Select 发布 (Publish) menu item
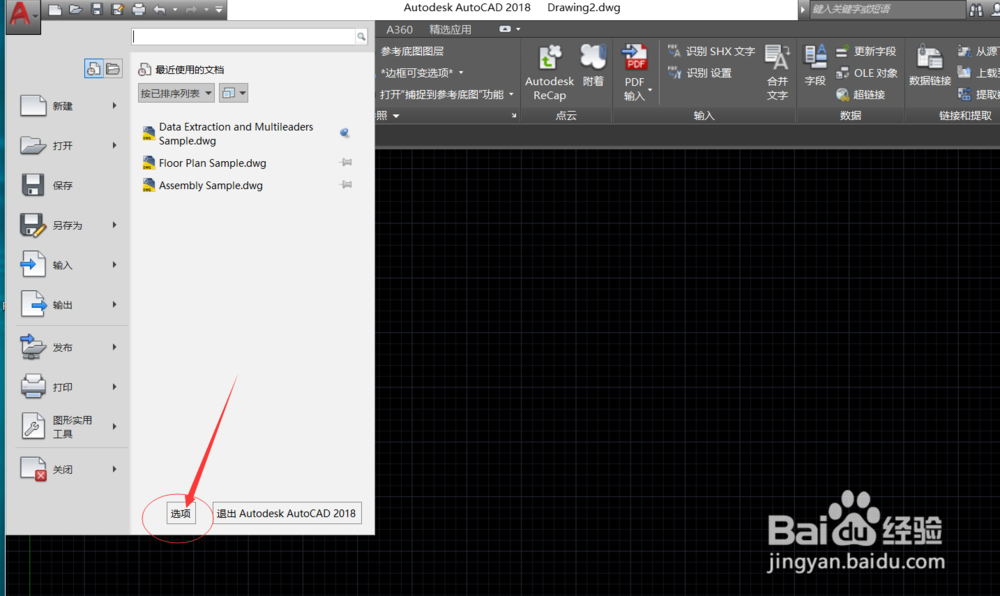Image resolution: width=1000 pixels, height=596 pixels. click(x=62, y=347)
